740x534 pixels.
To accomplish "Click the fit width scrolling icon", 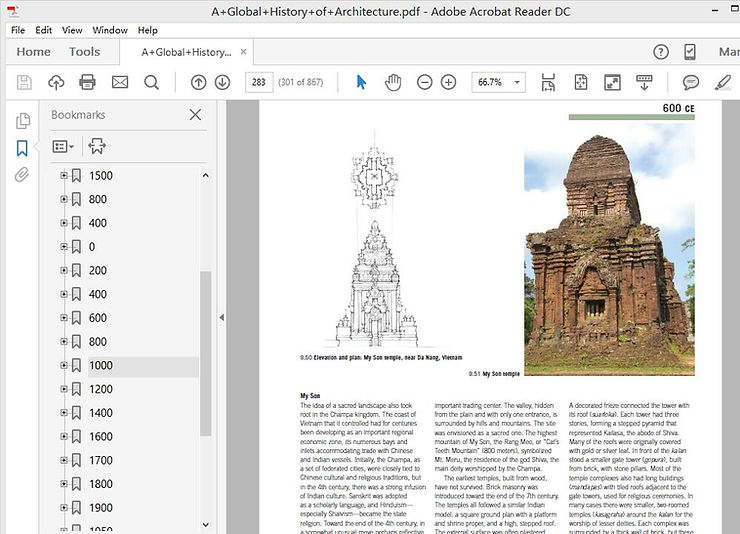I will (548, 83).
